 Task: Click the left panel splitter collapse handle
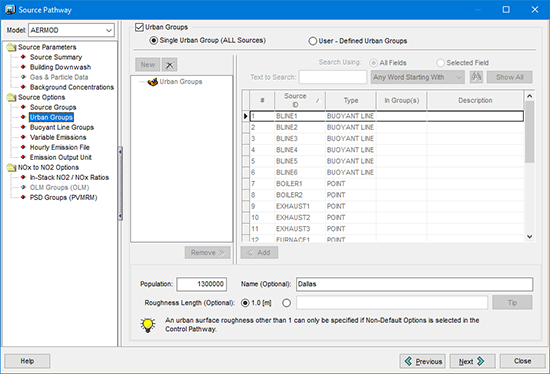pyautogui.click(x=120, y=184)
